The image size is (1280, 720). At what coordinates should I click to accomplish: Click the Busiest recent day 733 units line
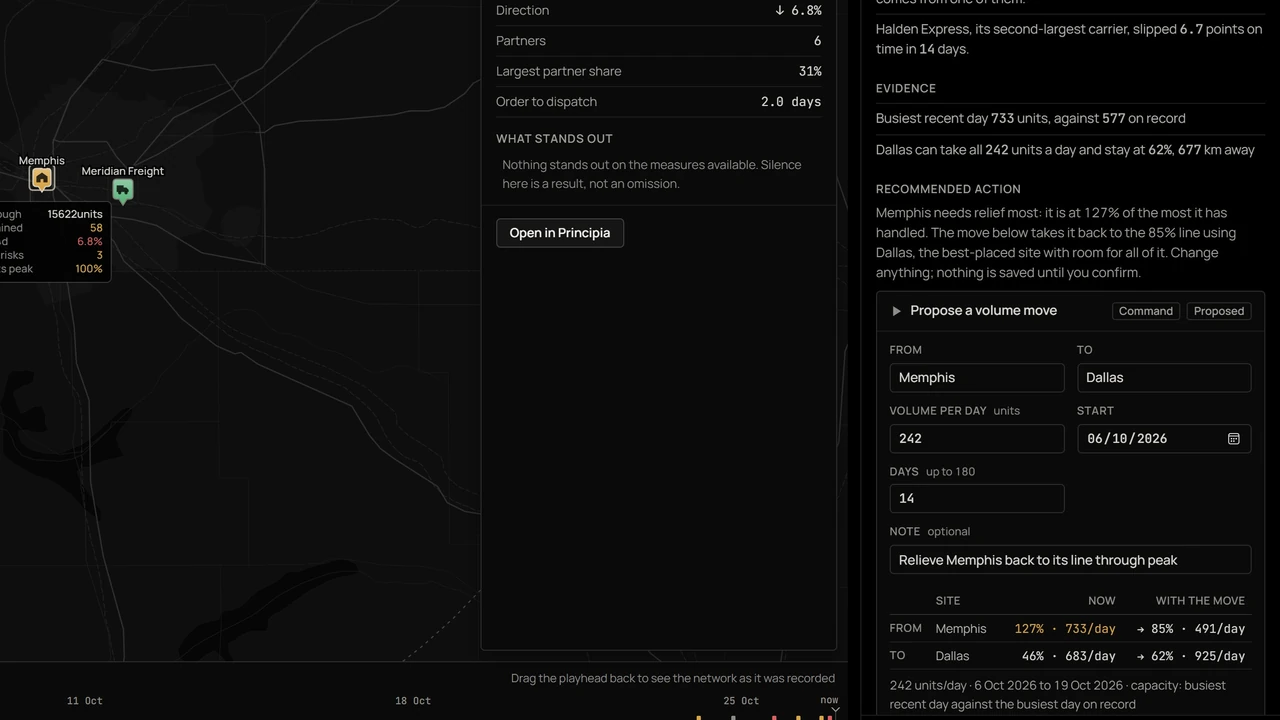coord(1031,118)
